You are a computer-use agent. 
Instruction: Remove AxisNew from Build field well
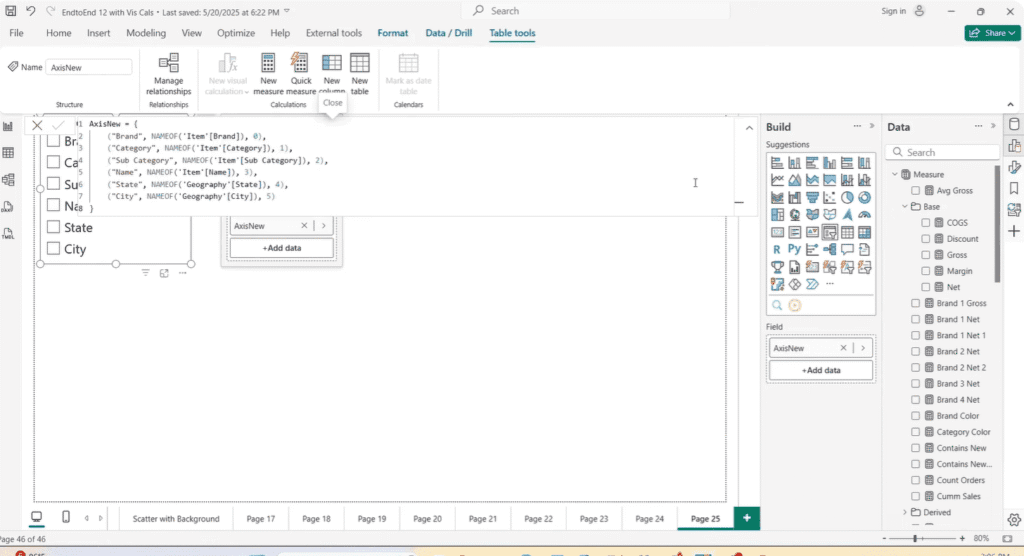tap(843, 348)
